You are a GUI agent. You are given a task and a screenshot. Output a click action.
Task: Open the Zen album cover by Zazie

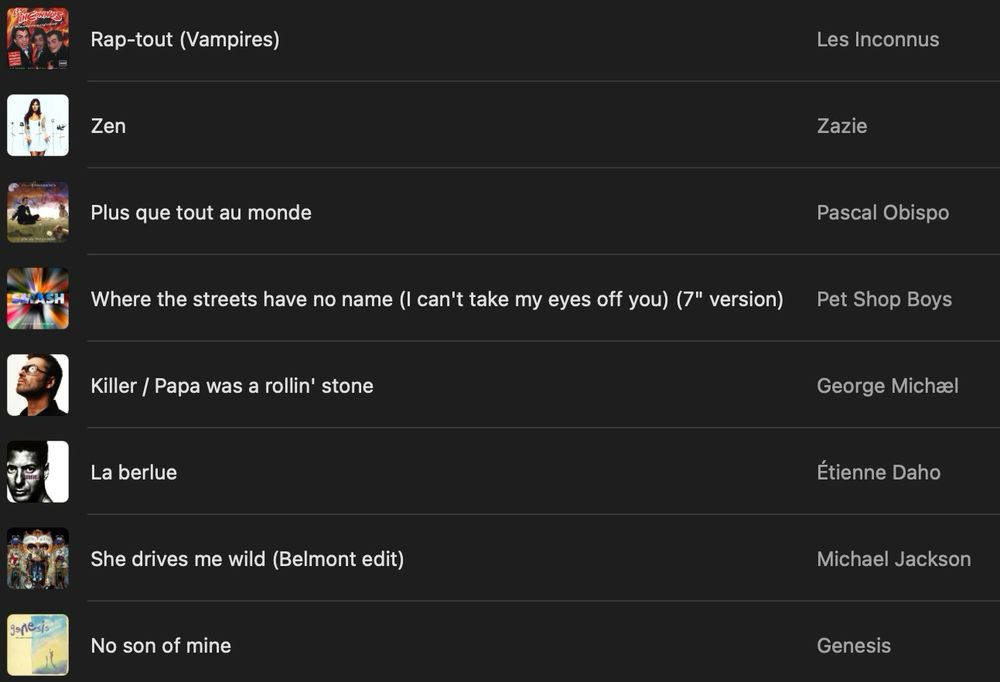(38, 125)
